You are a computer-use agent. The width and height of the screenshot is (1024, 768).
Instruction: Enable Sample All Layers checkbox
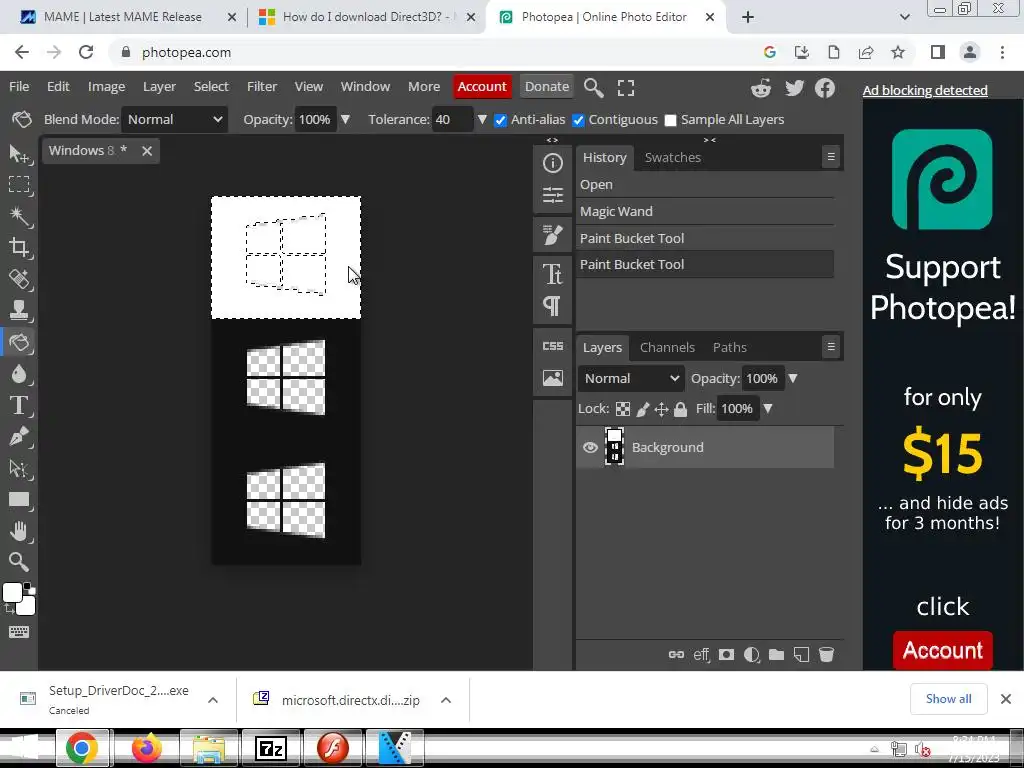[670, 120]
